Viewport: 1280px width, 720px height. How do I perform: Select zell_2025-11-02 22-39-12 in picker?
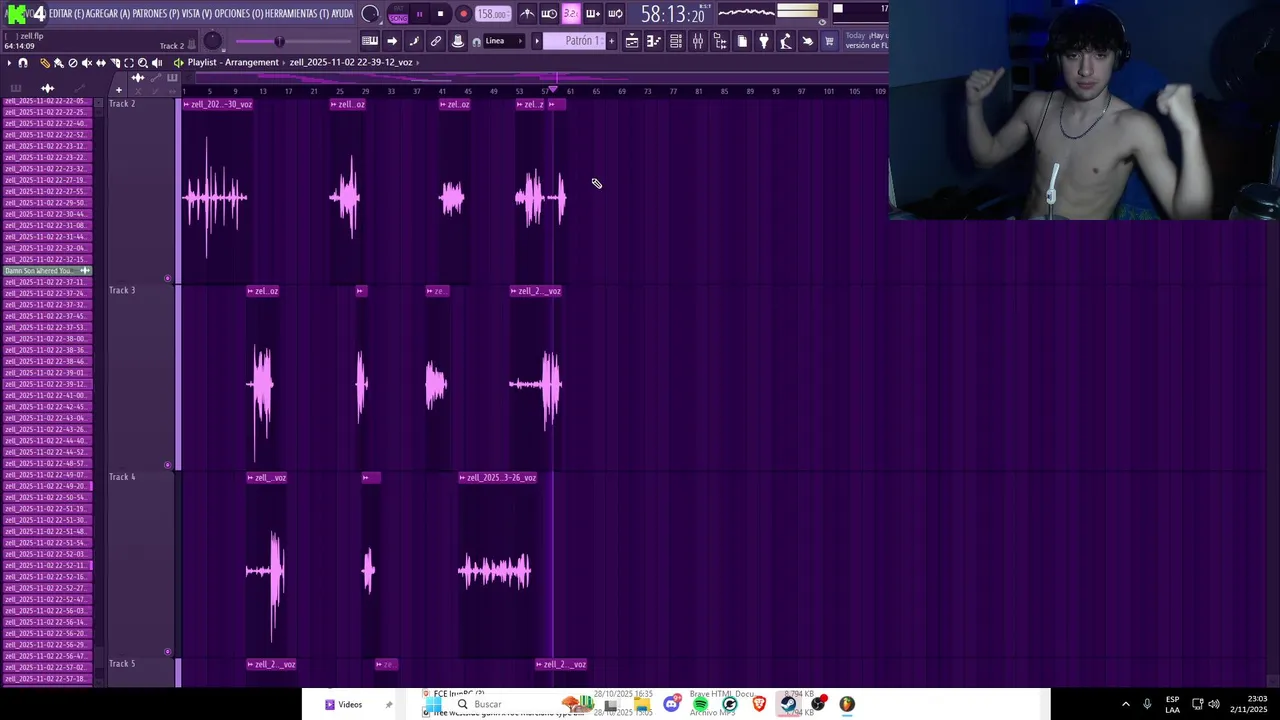coord(47,384)
